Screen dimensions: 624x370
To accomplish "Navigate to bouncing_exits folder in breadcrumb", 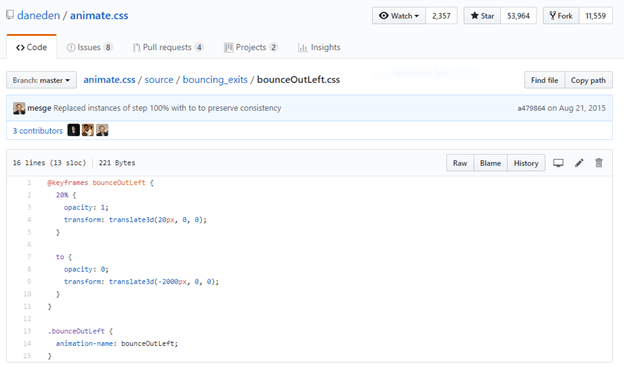I will tap(215, 80).
